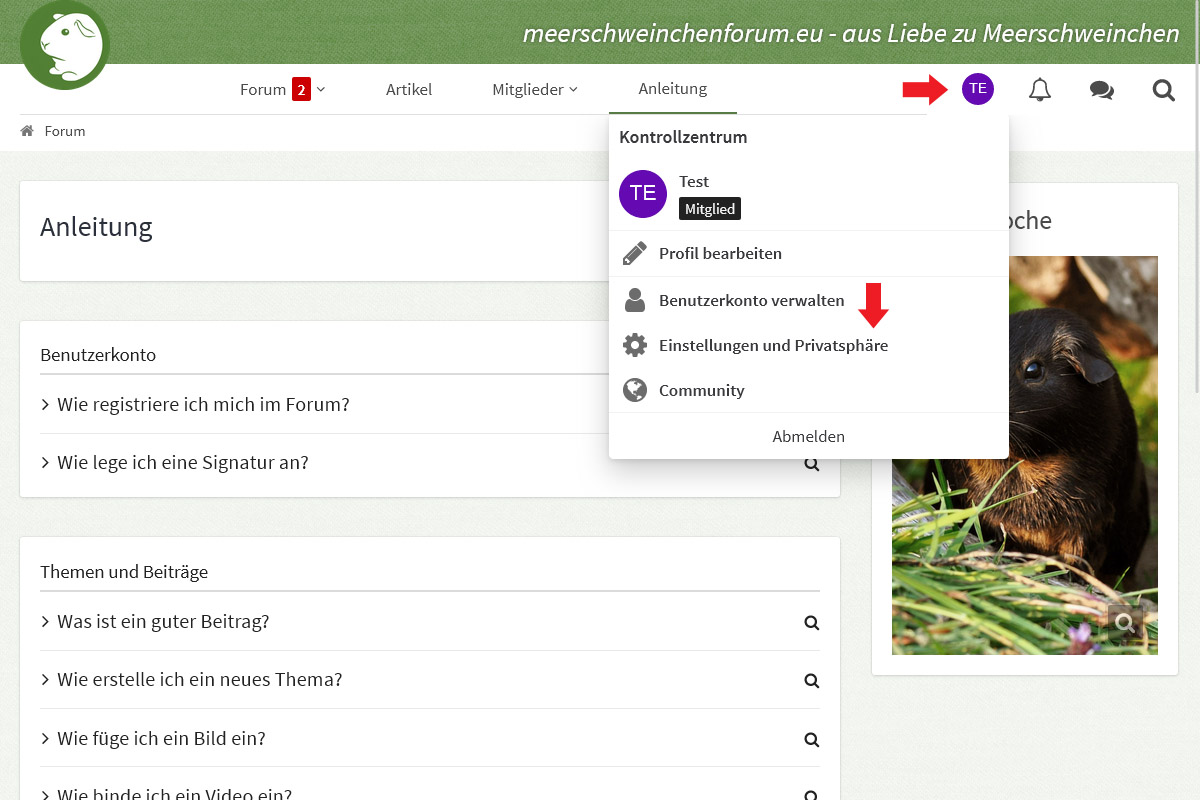
Task: Click the search magnifier in the header
Action: pyautogui.click(x=1163, y=90)
